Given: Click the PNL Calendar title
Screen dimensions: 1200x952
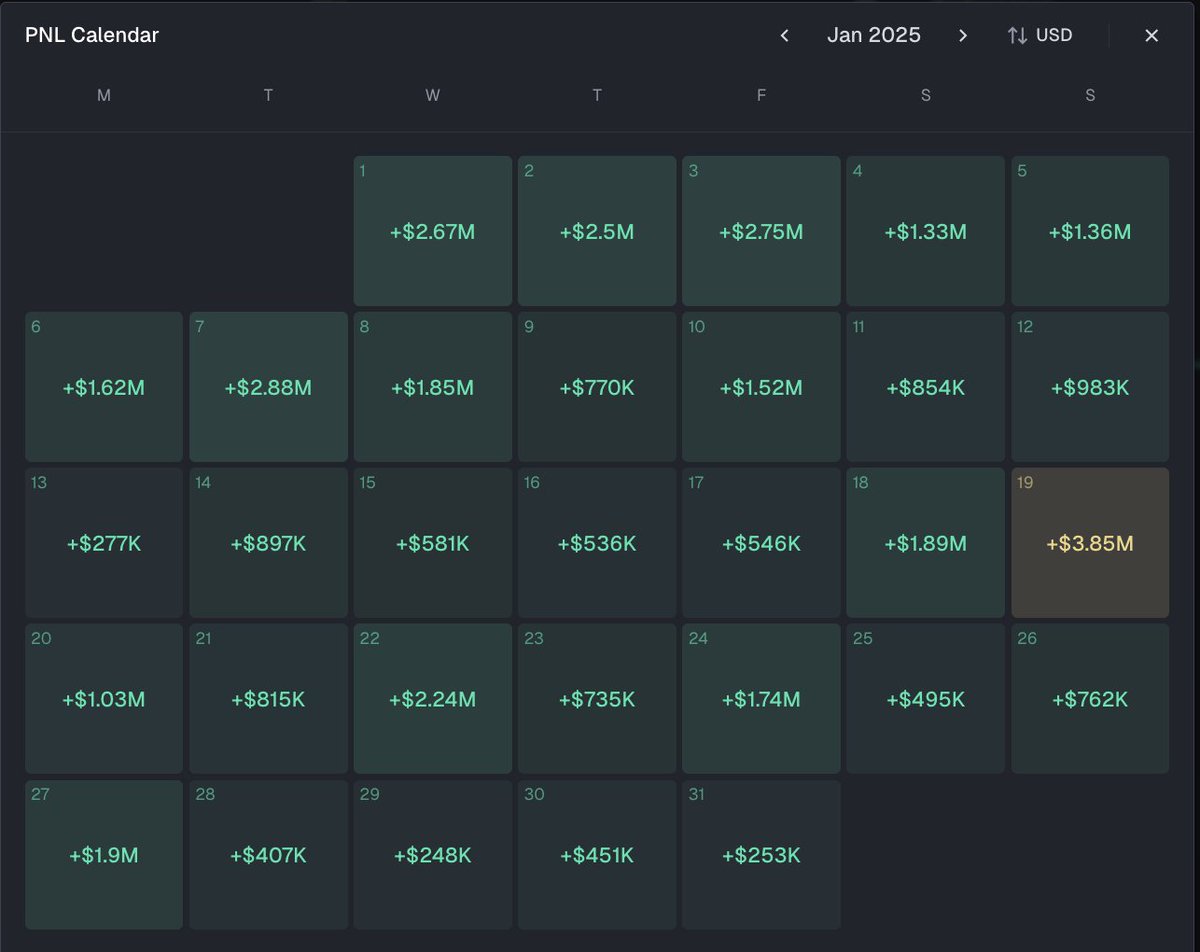Looking at the screenshot, I should [x=91, y=35].
